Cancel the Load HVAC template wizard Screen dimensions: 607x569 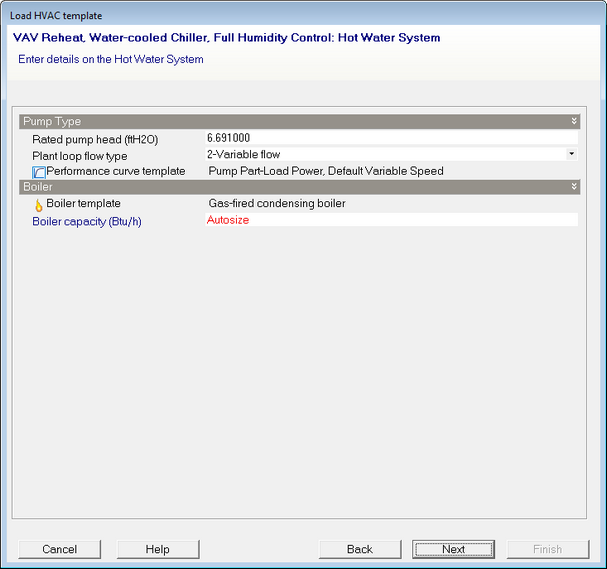coord(60,549)
